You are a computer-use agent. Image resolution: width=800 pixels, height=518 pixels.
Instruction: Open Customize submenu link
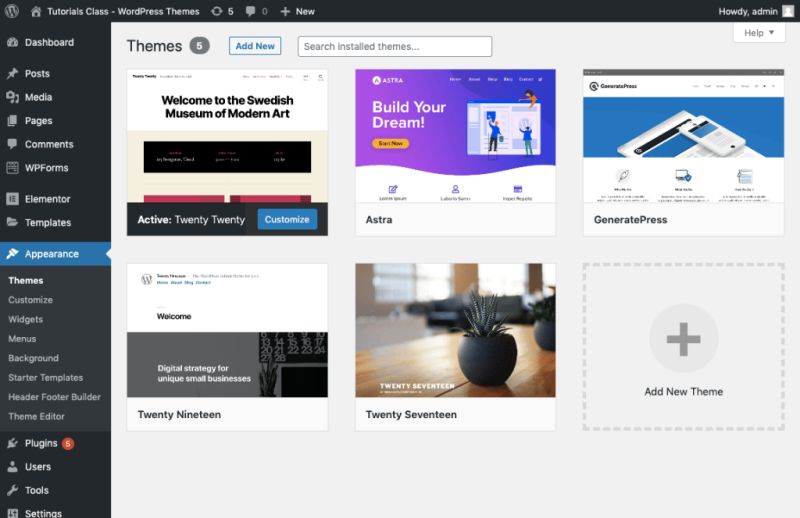coord(30,300)
